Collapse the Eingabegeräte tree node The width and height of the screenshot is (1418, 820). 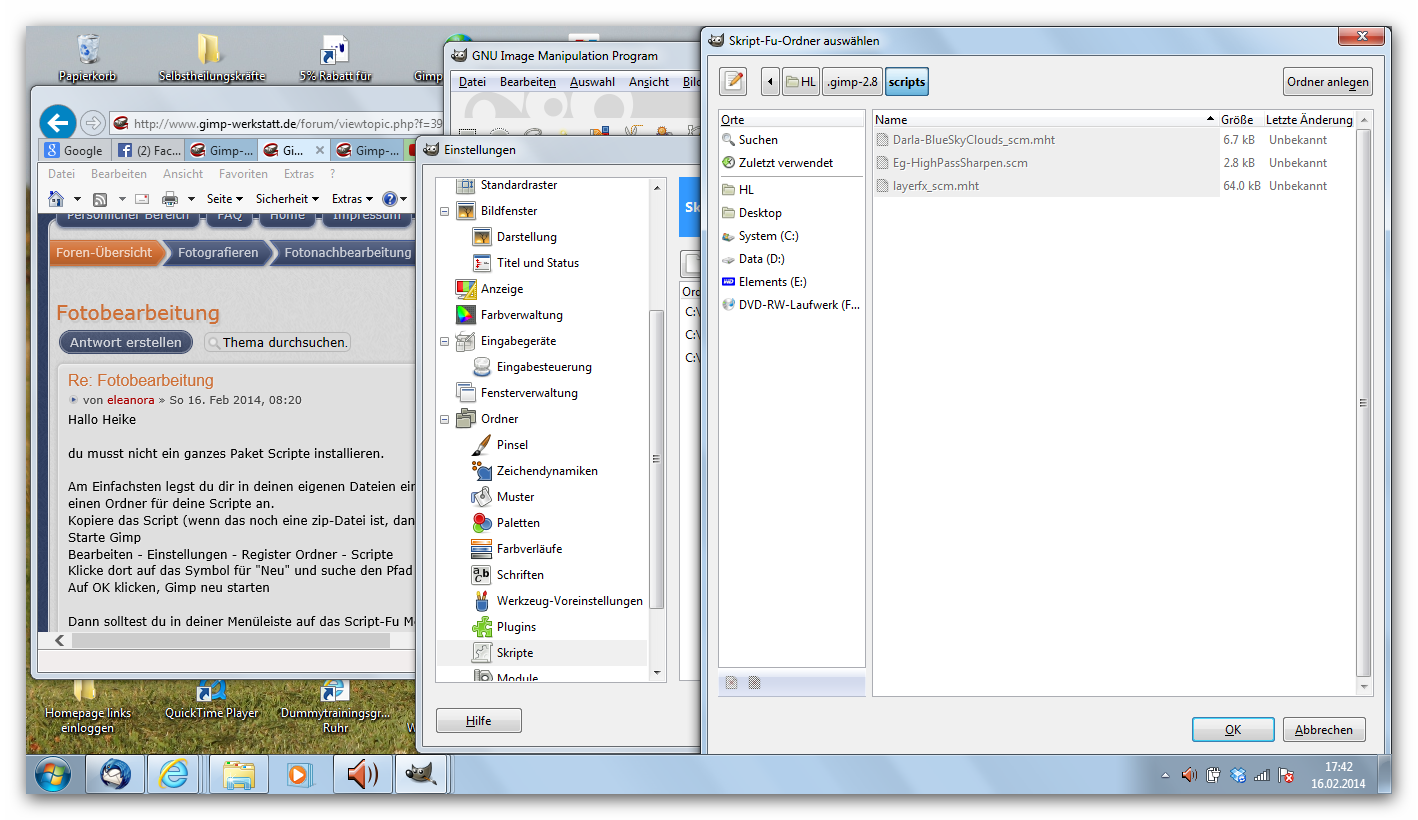[x=445, y=341]
